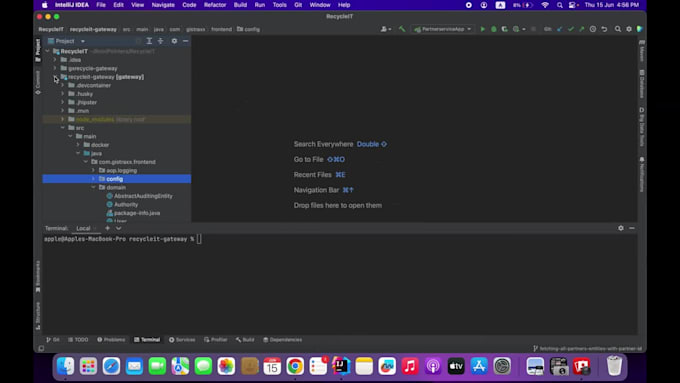Hide the Terminal panel with minus icon
This screenshot has height=383, width=680.
(x=632, y=228)
